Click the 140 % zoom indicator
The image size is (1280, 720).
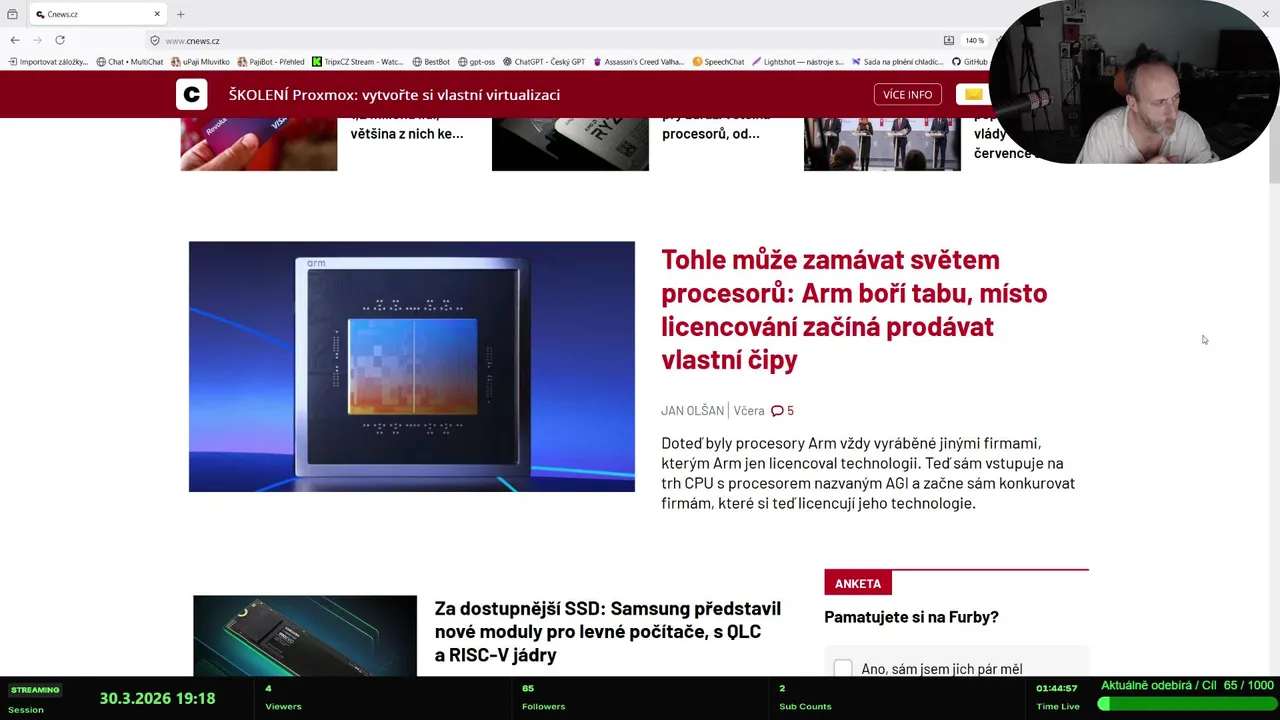[x=974, y=41]
